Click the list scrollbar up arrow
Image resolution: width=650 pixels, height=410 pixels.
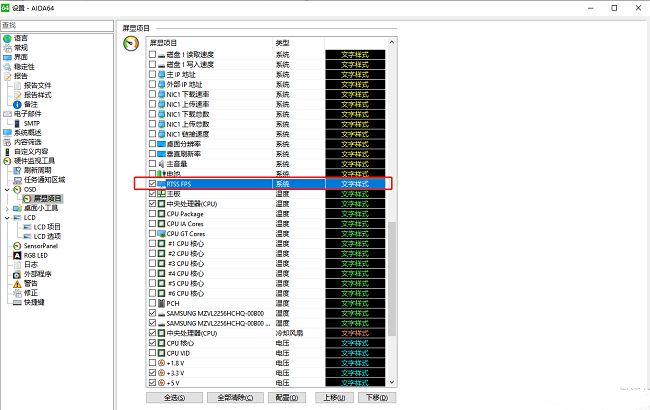point(392,42)
